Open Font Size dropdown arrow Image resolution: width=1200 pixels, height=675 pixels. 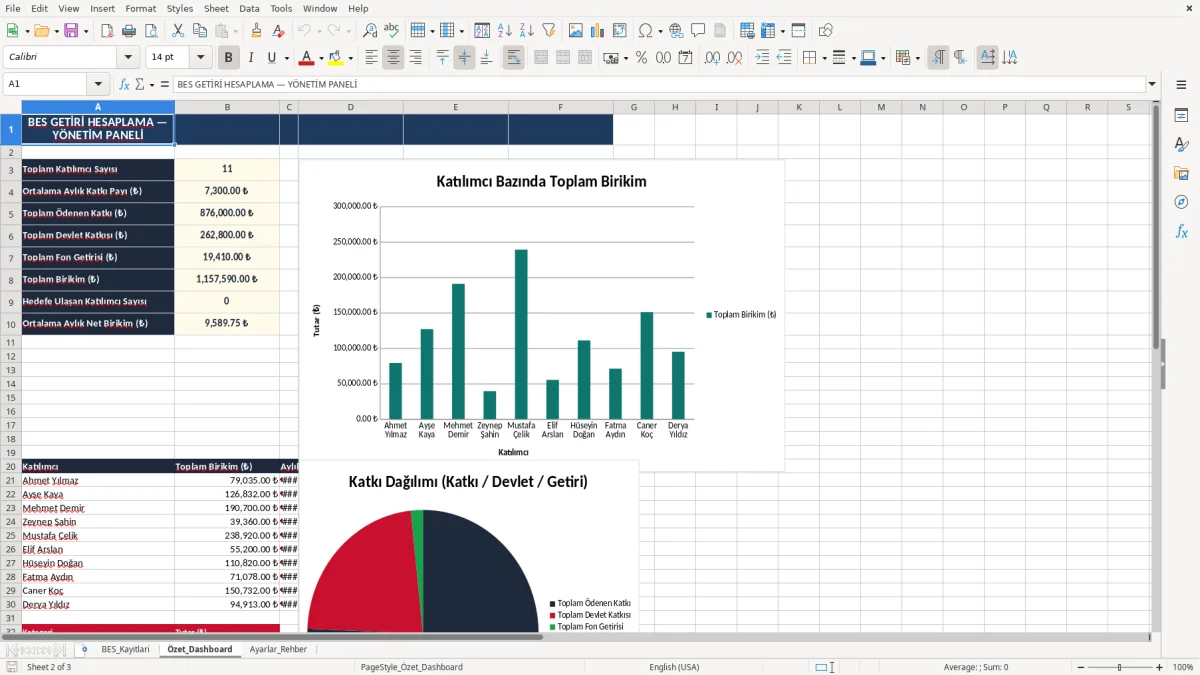tap(201, 58)
